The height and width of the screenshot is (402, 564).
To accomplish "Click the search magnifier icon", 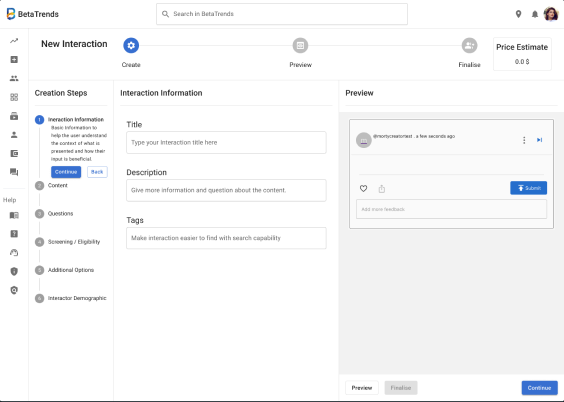I will (165, 14).
